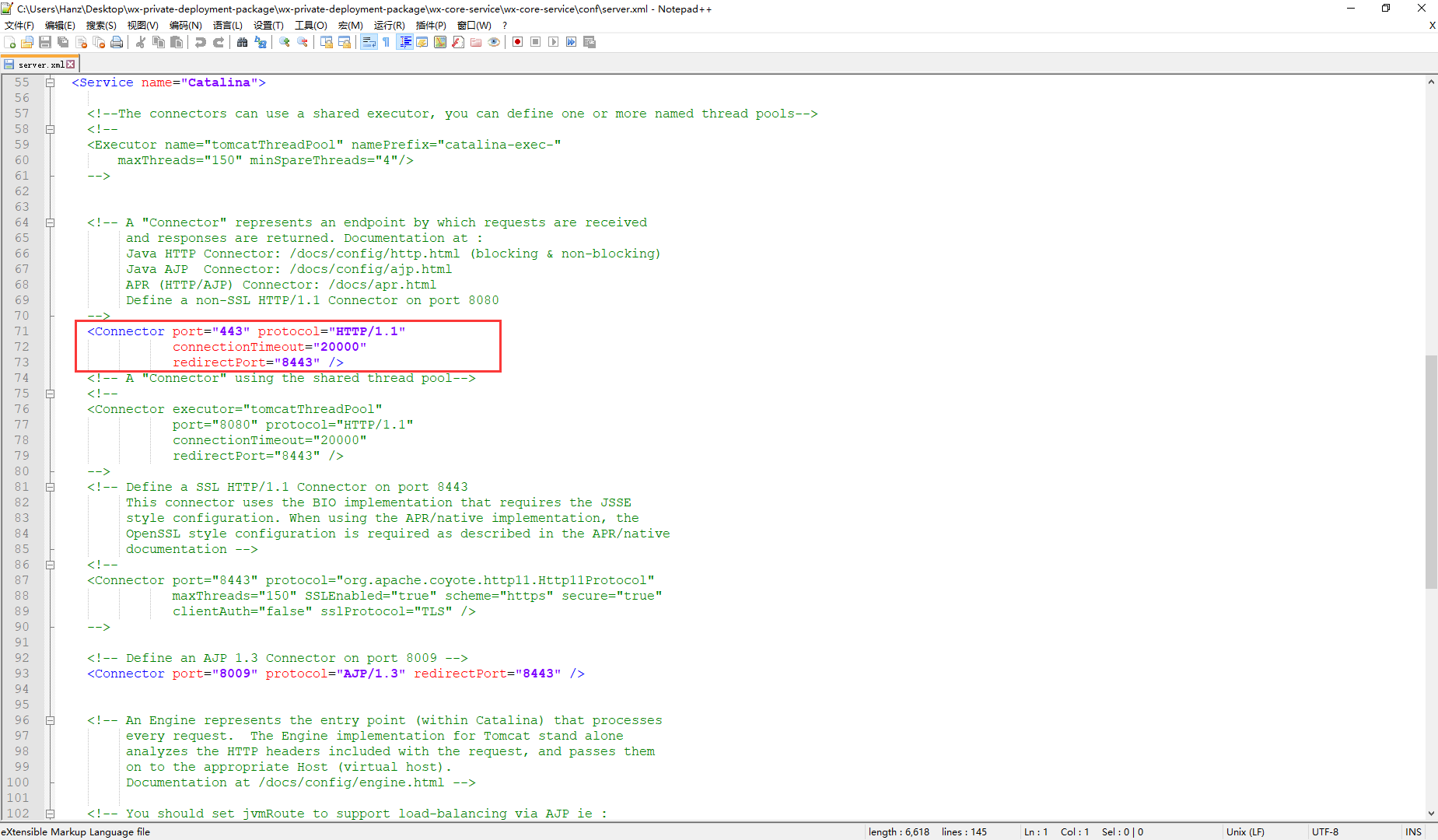Toggle Show All Characters pilcrow button
Image resolution: width=1438 pixels, height=840 pixels.
387,42
